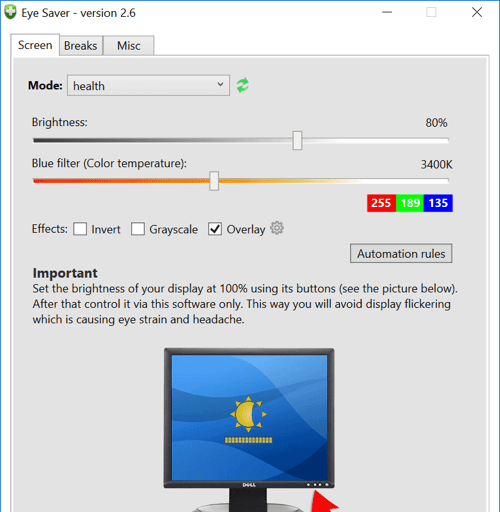Click the Important heading
The image size is (500, 512).
65,273
